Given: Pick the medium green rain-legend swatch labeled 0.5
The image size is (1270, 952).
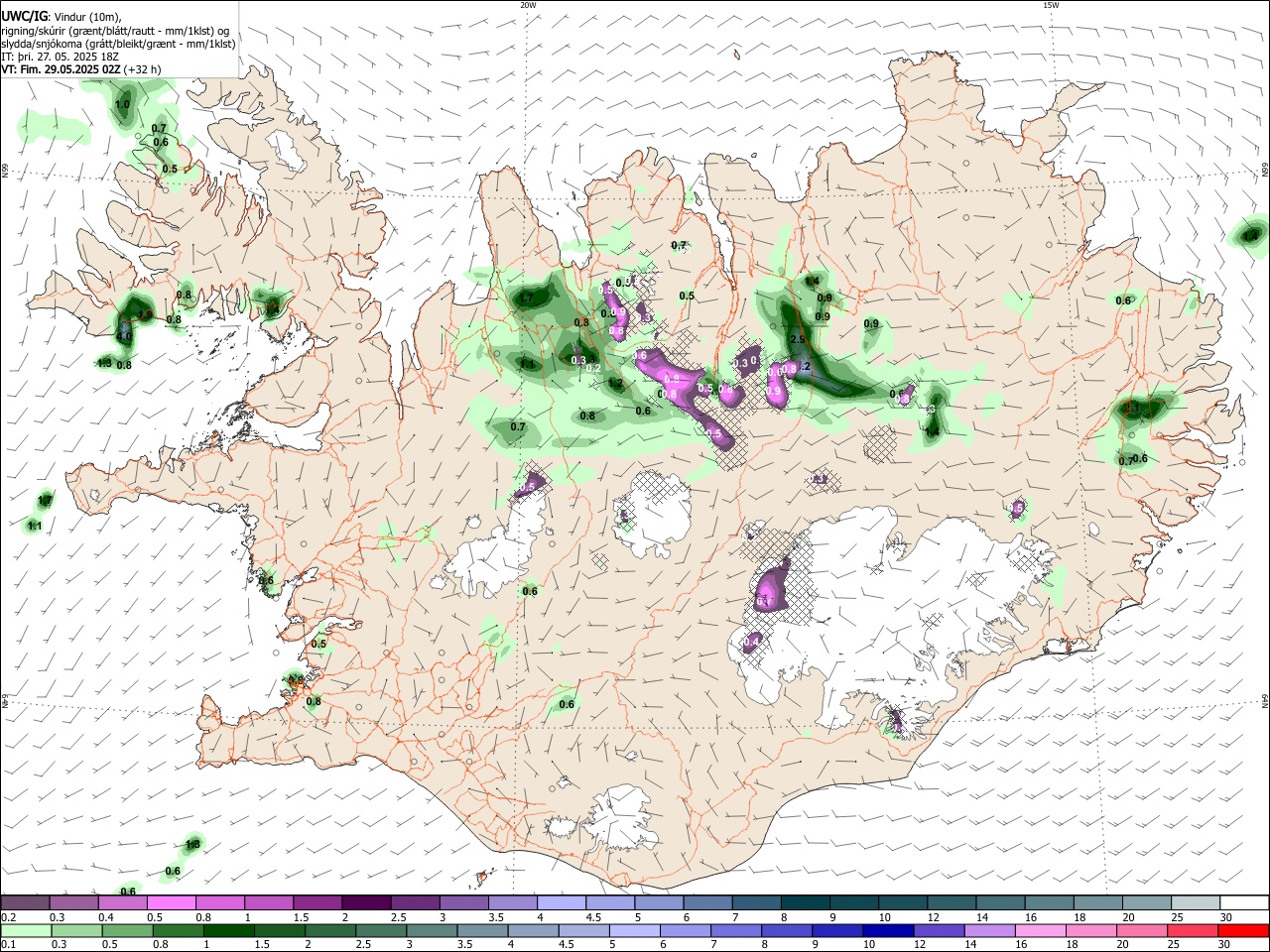Looking at the screenshot, I should pos(128,930).
